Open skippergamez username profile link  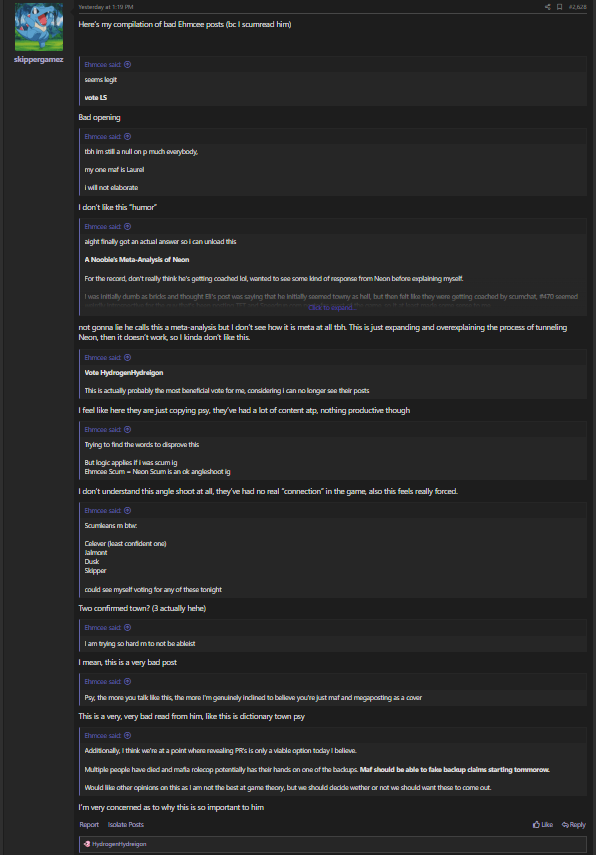click(39, 59)
